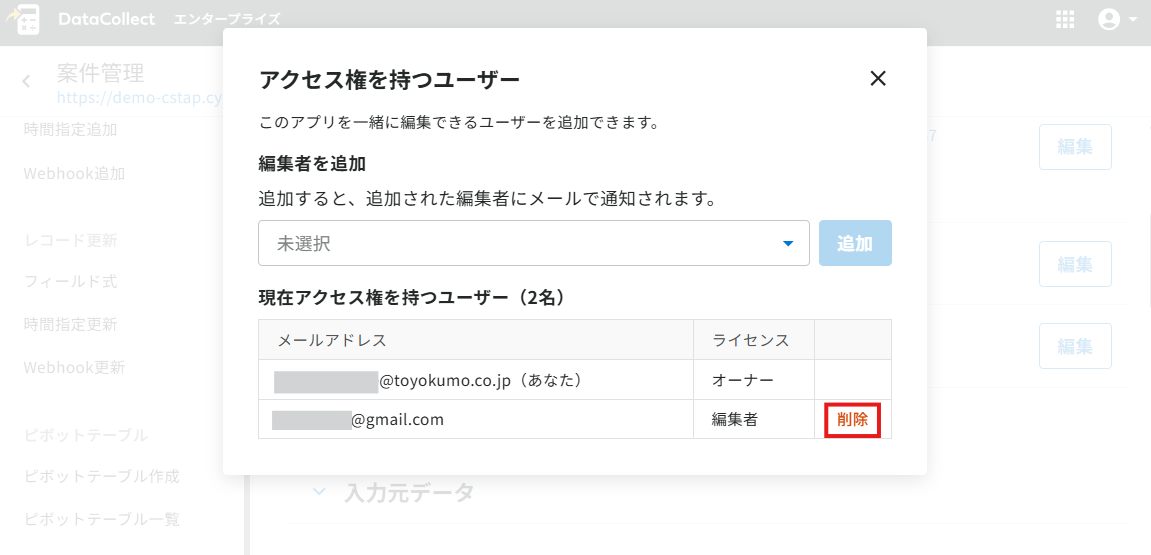Click the dropdown arrow in the editor selector
This screenshot has height=555, width=1151.
[x=788, y=244]
